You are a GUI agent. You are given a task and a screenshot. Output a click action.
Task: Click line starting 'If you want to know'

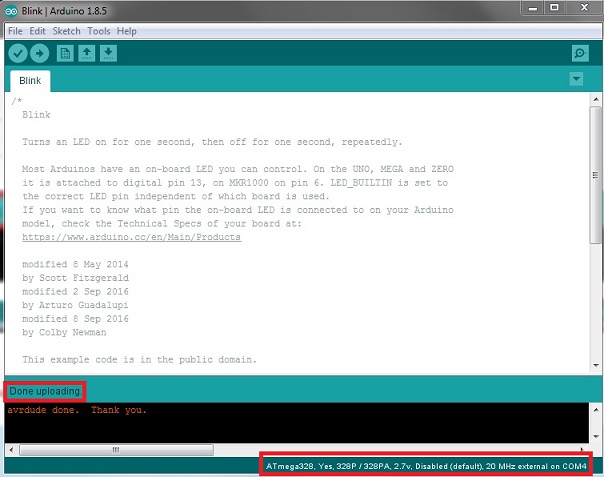pyautogui.click(x=238, y=210)
